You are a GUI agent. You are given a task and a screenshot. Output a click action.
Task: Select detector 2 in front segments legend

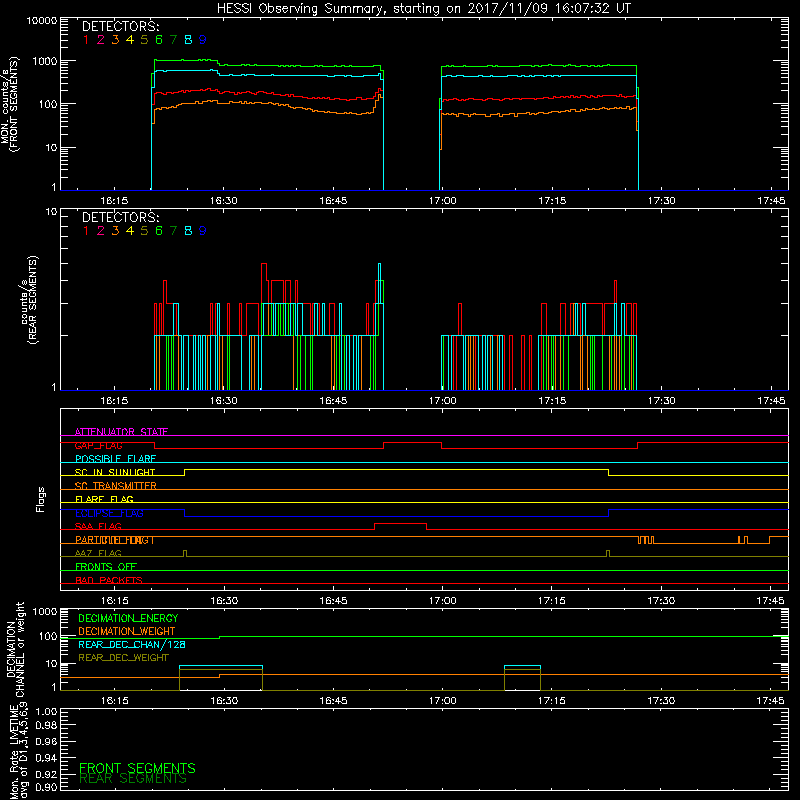tap(101, 40)
